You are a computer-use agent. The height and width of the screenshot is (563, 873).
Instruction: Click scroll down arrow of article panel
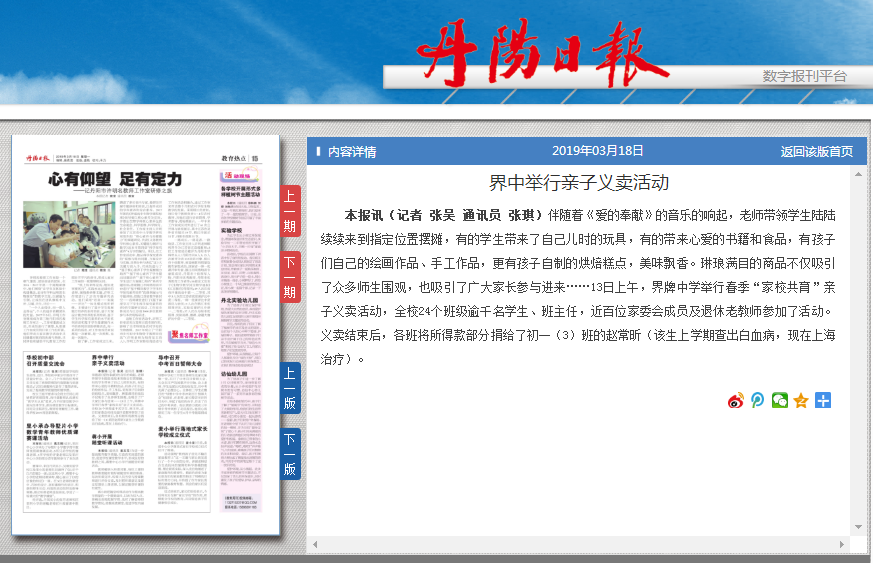(x=858, y=527)
